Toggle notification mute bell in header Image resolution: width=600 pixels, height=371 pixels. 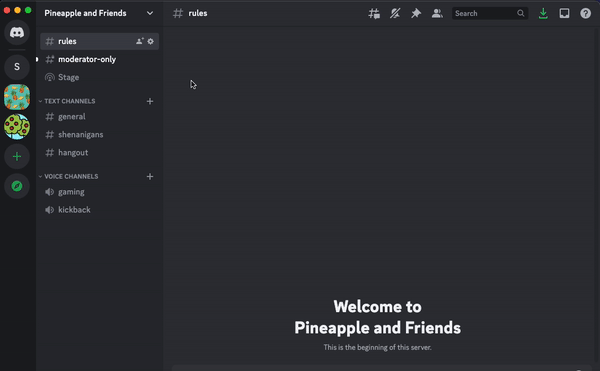[395, 13]
